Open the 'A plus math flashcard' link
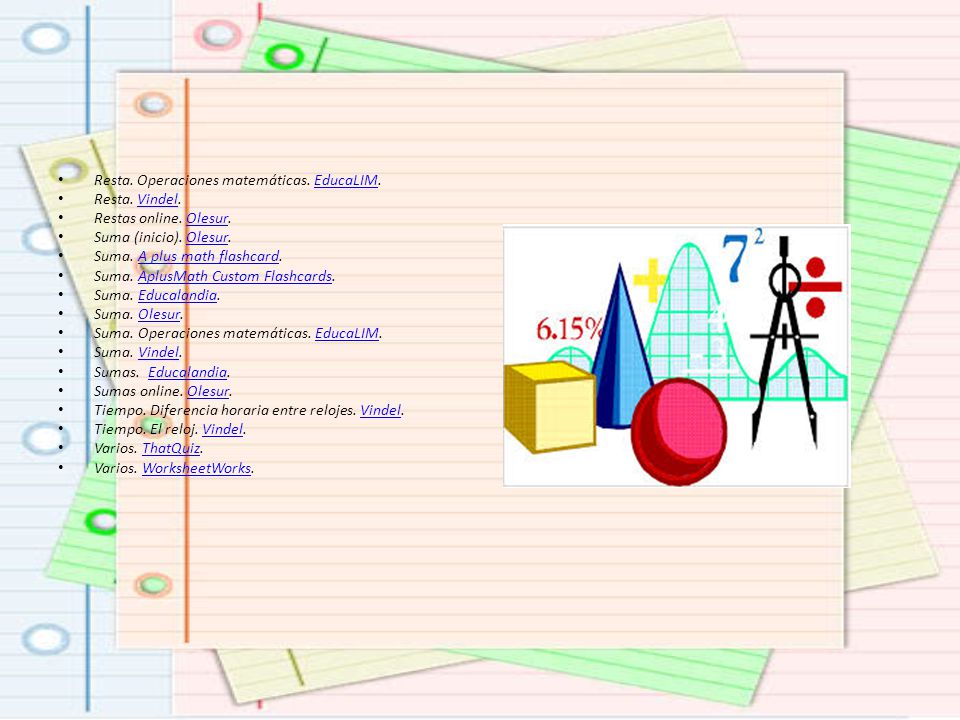The height and width of the screenshot is (720, 960). point(208,256)
